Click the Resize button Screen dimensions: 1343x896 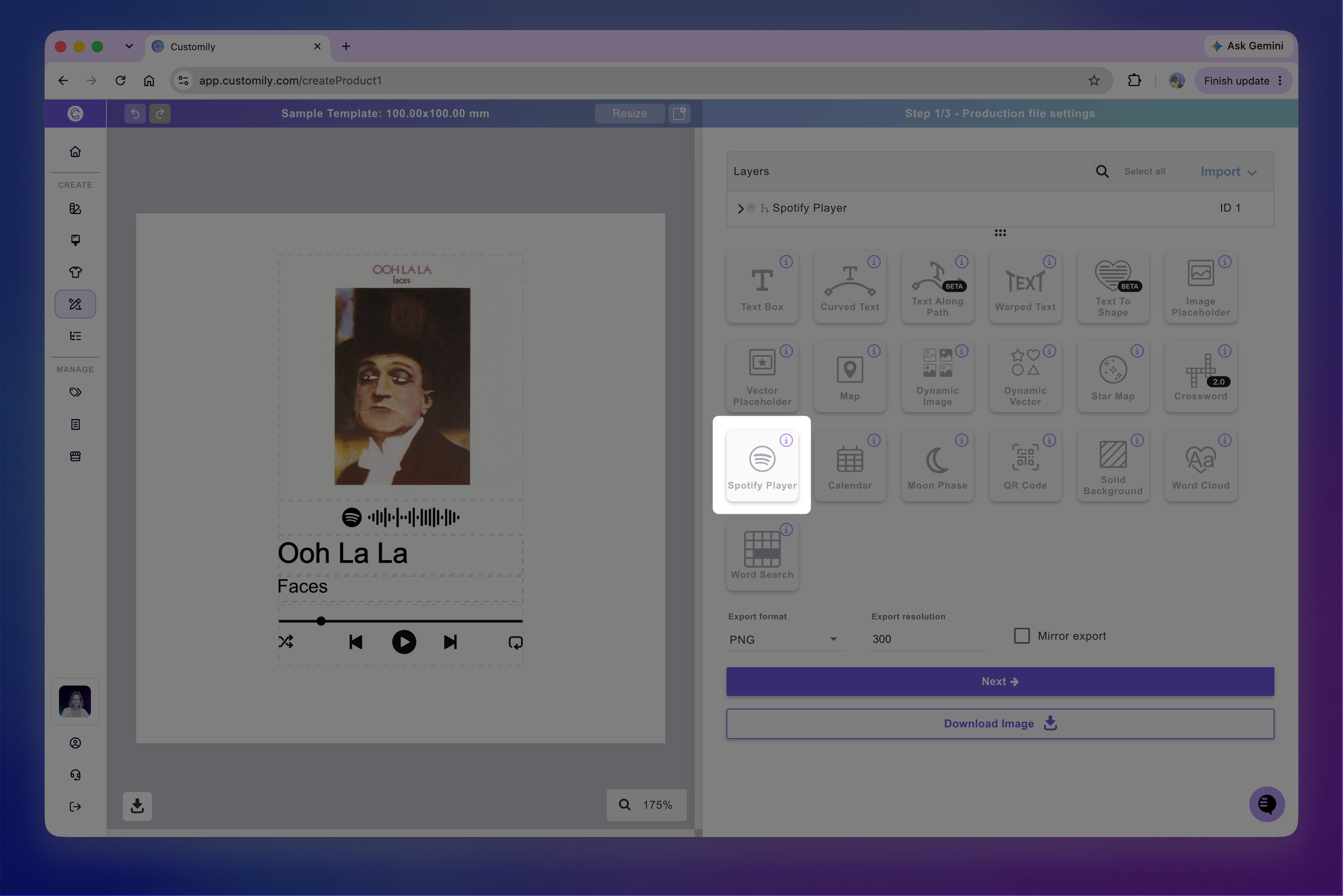tap(630, 113)
